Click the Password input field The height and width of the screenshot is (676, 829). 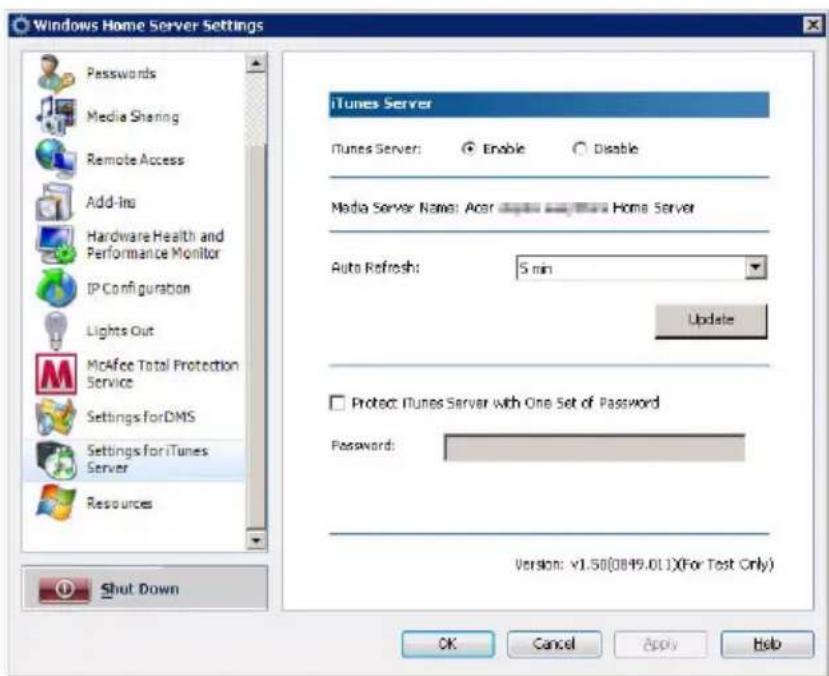[594, 448]
